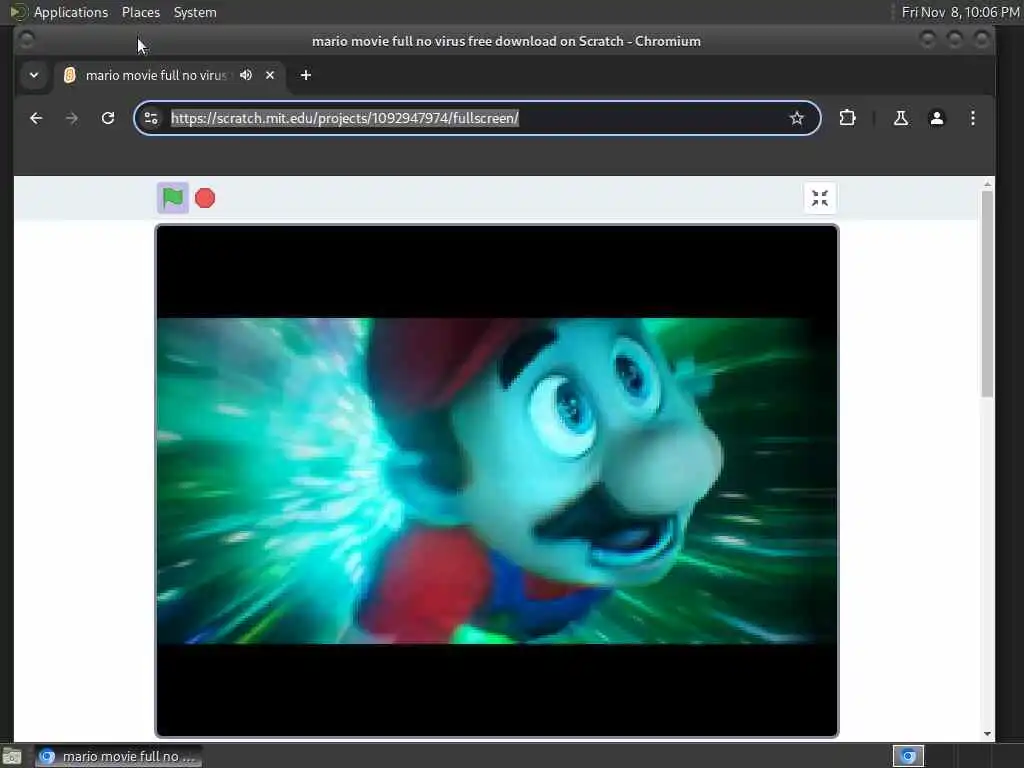The height and width of the screenshot is (768, 1024).
Task: Expand the tab search dropdown
Action: click(x=34, y=75)
